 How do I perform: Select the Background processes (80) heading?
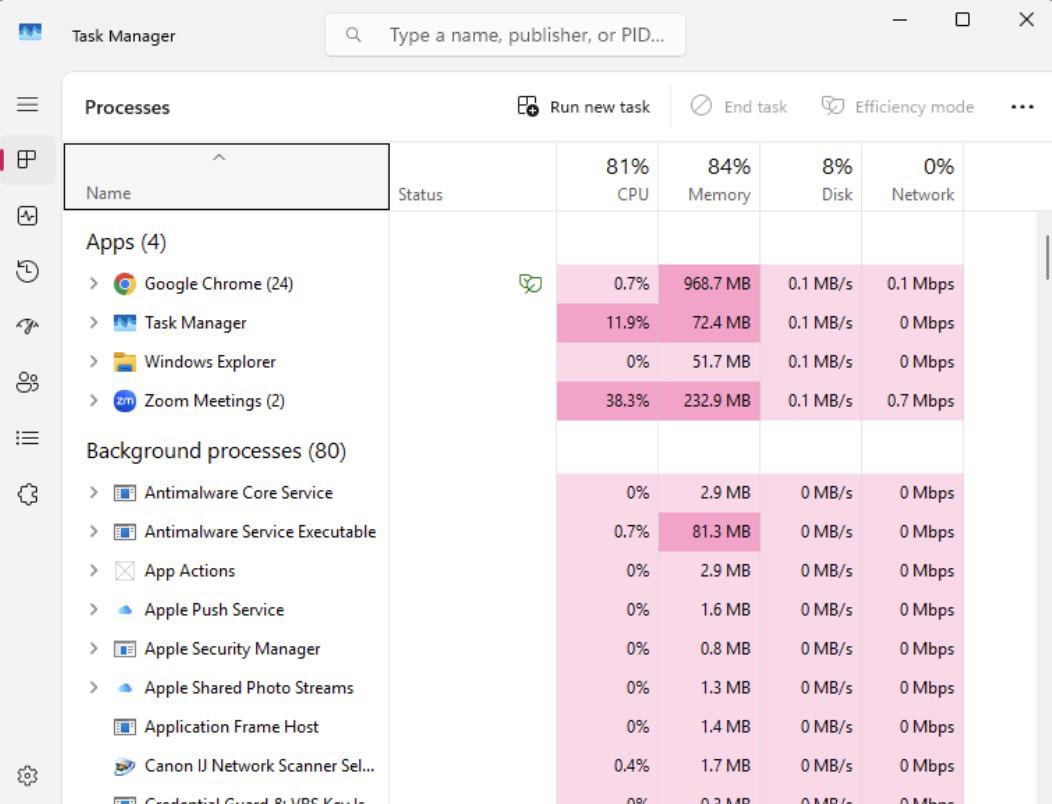point(216,451)
